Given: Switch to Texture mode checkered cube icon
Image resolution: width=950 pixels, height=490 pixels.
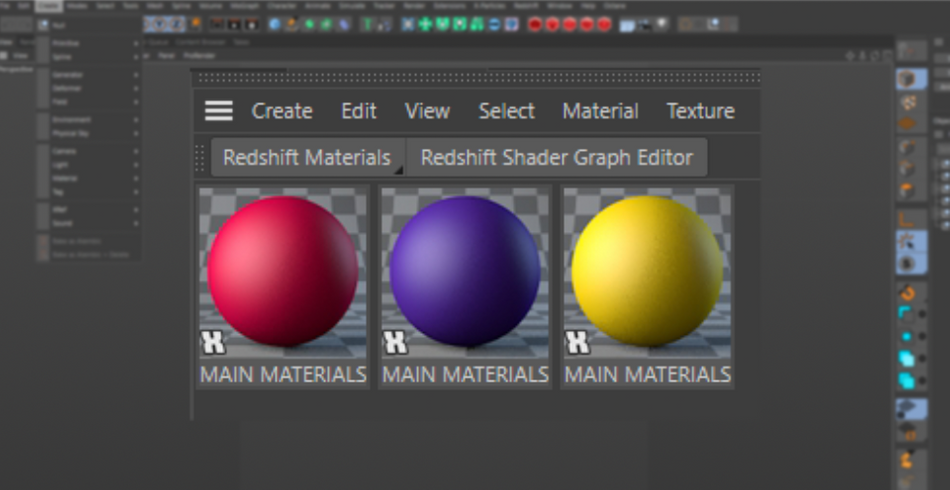Looking at the screenshot, I should pos(908,102).
